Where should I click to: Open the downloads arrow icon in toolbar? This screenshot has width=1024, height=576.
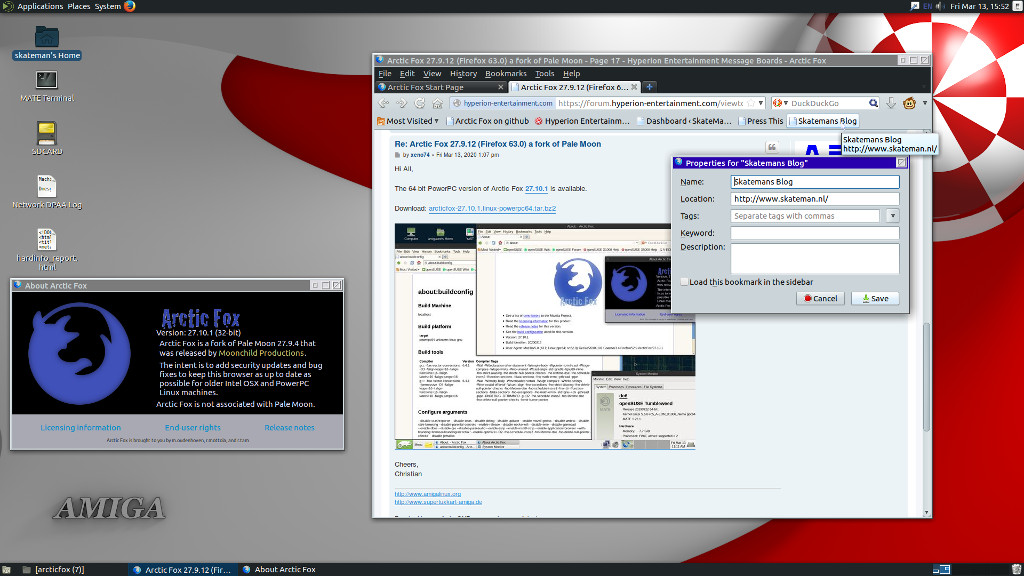point(891,103)
